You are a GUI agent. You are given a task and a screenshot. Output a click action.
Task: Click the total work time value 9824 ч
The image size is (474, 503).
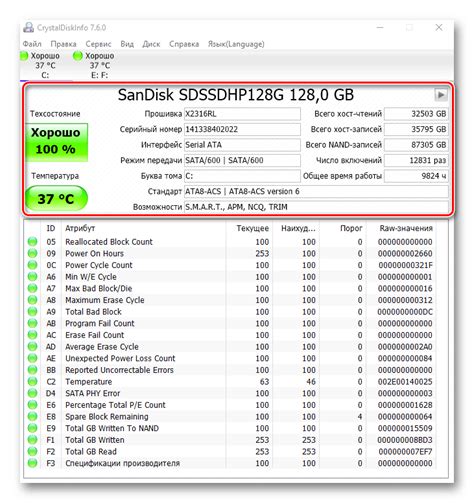416,176
